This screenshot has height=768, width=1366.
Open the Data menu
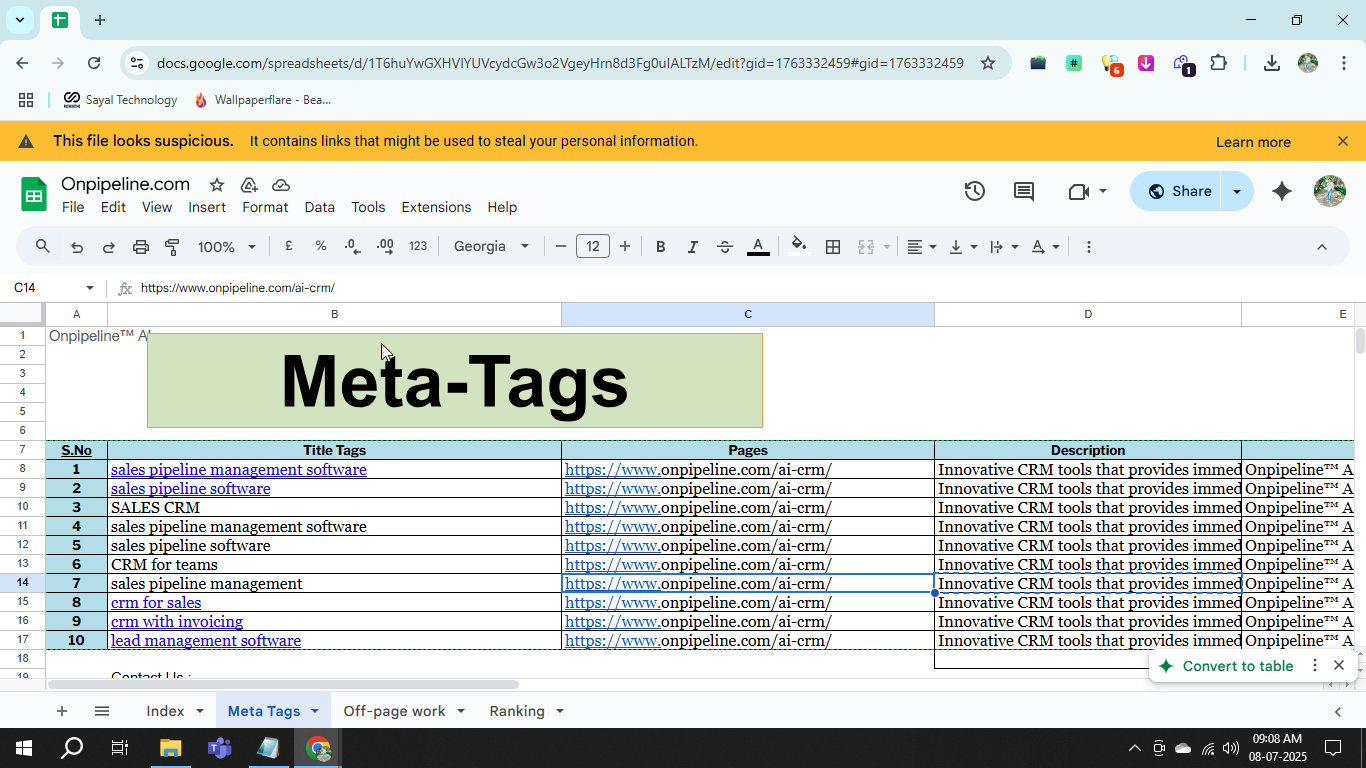pyautogui.click(x=319, y=207)
